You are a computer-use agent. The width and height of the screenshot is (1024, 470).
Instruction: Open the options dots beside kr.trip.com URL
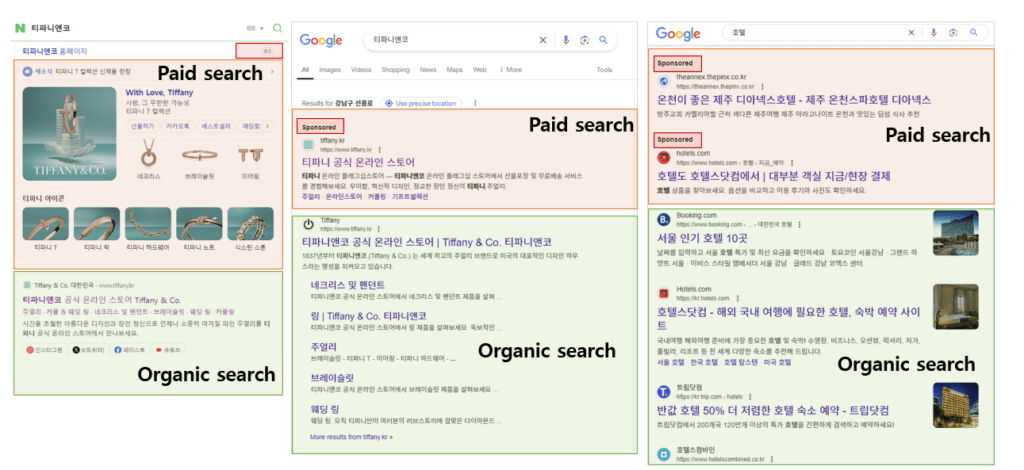[749, 396]
